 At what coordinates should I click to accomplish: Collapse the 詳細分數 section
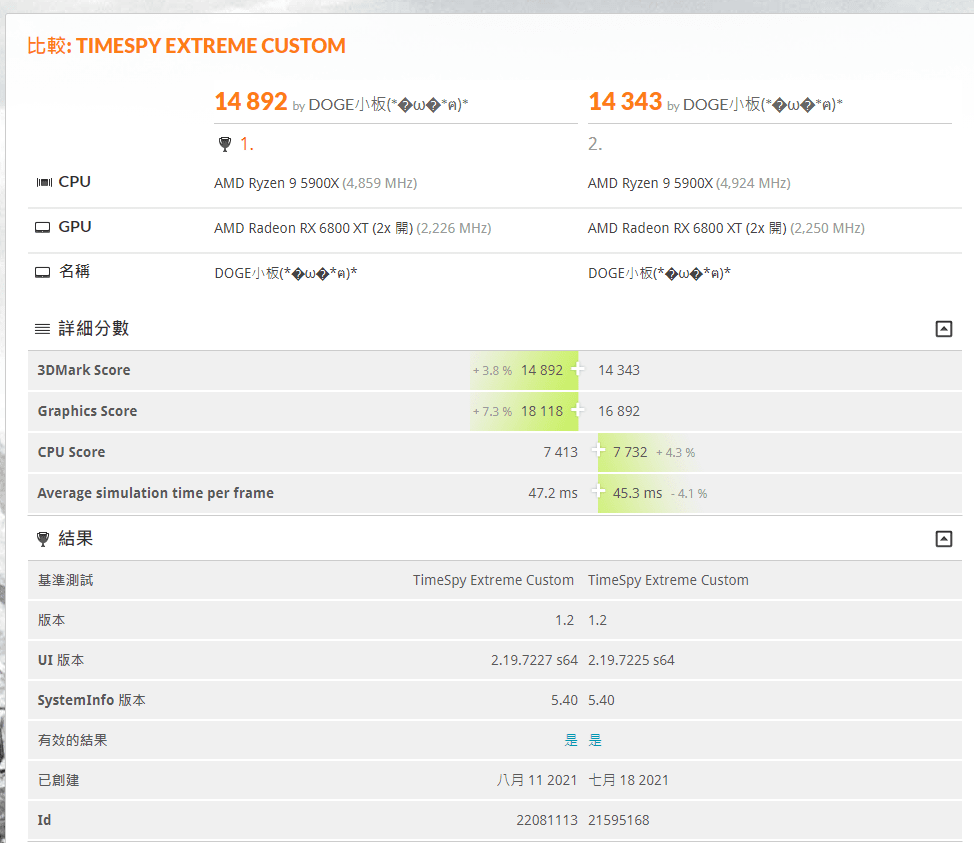943,329
